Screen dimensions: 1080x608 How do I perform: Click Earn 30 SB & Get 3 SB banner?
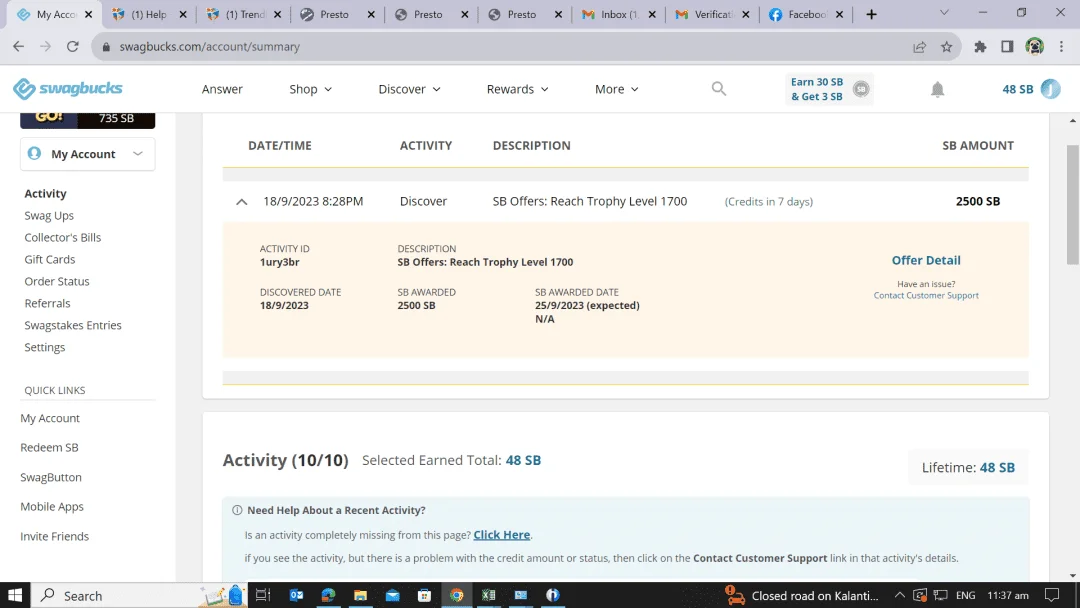click(829, 89)
